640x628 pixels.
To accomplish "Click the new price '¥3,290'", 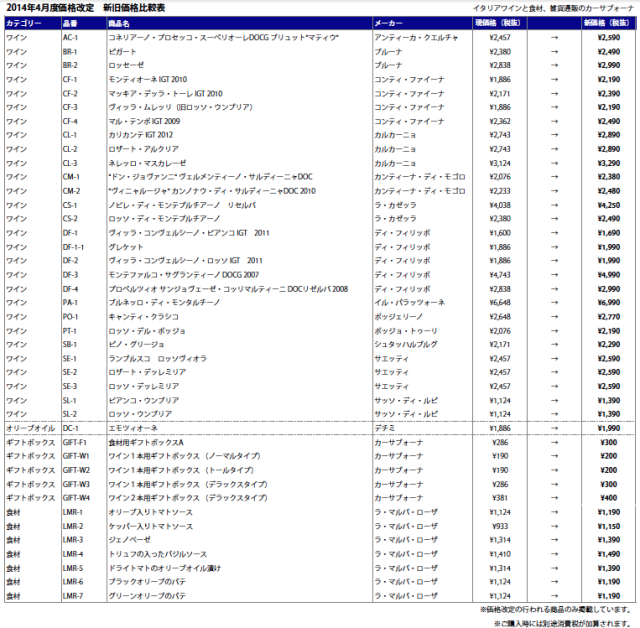I will click(609, 163).
